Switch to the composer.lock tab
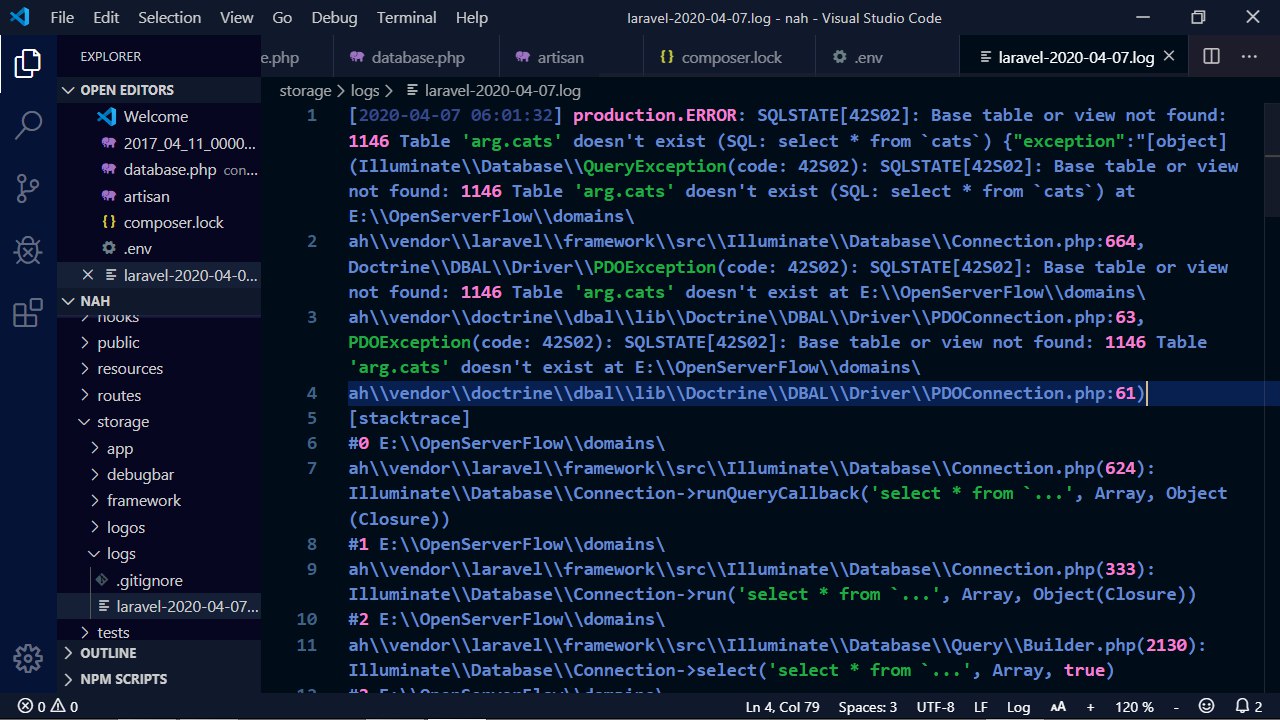The height and width of the screenshot is (720, 1280). click(729, 57)
